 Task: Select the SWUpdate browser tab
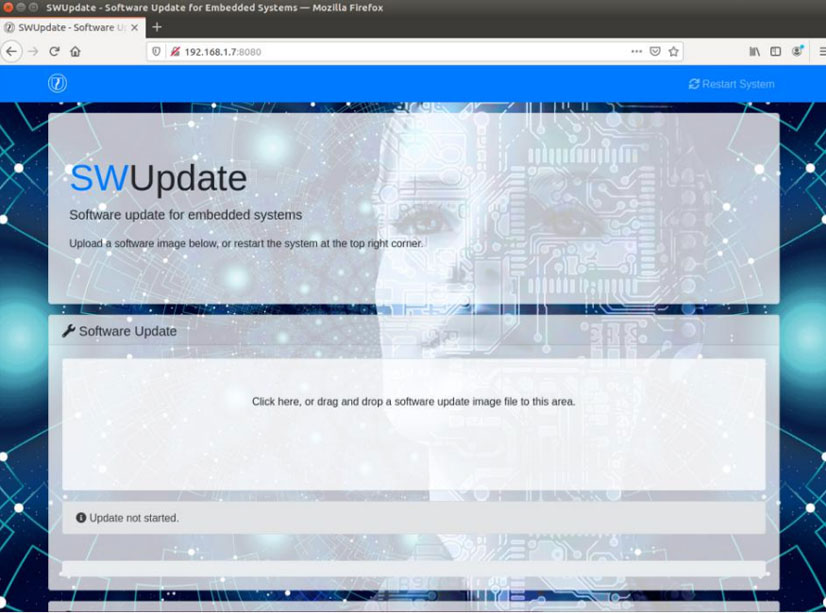click(70, 27)
